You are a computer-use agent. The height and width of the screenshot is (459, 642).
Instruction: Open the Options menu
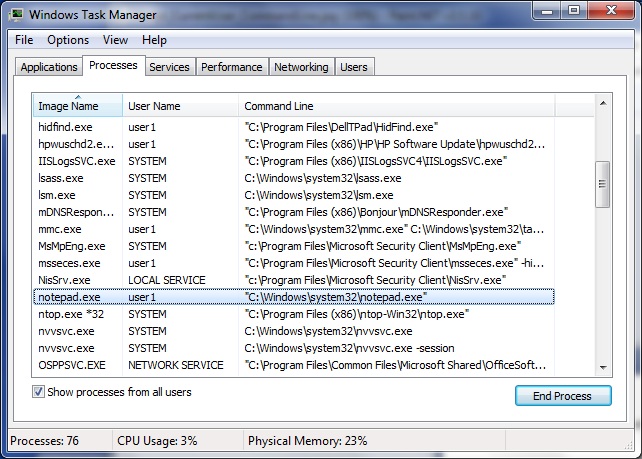[68, 40]
